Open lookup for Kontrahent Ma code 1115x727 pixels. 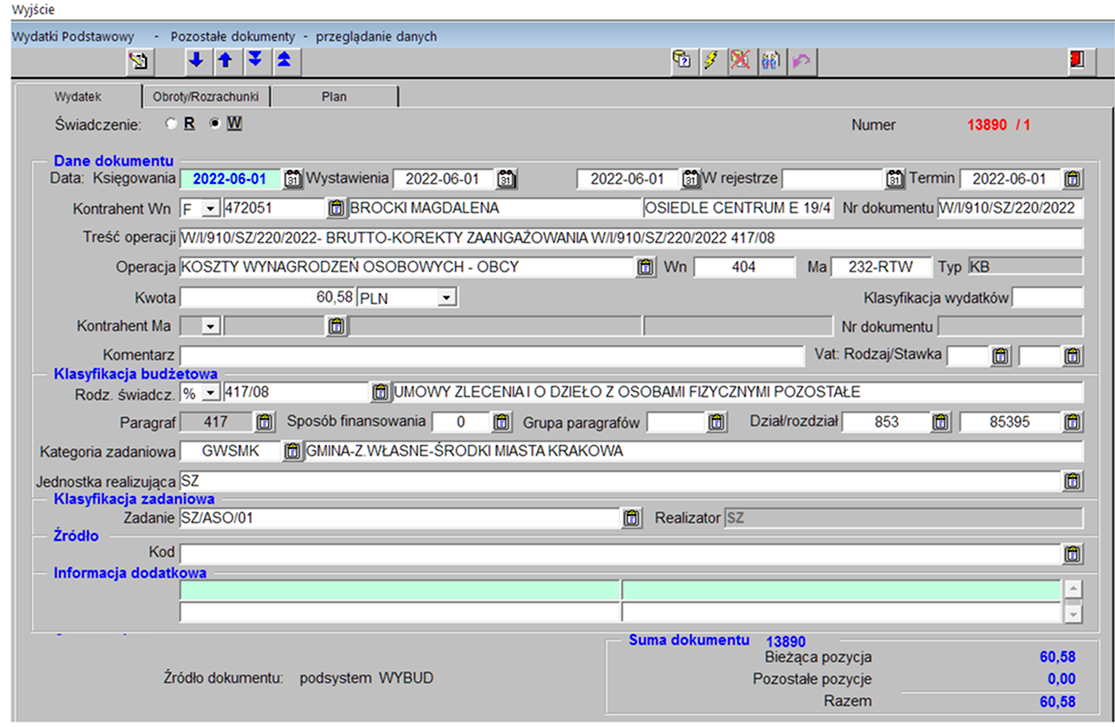pyautogui.click(x=336, y=326)
